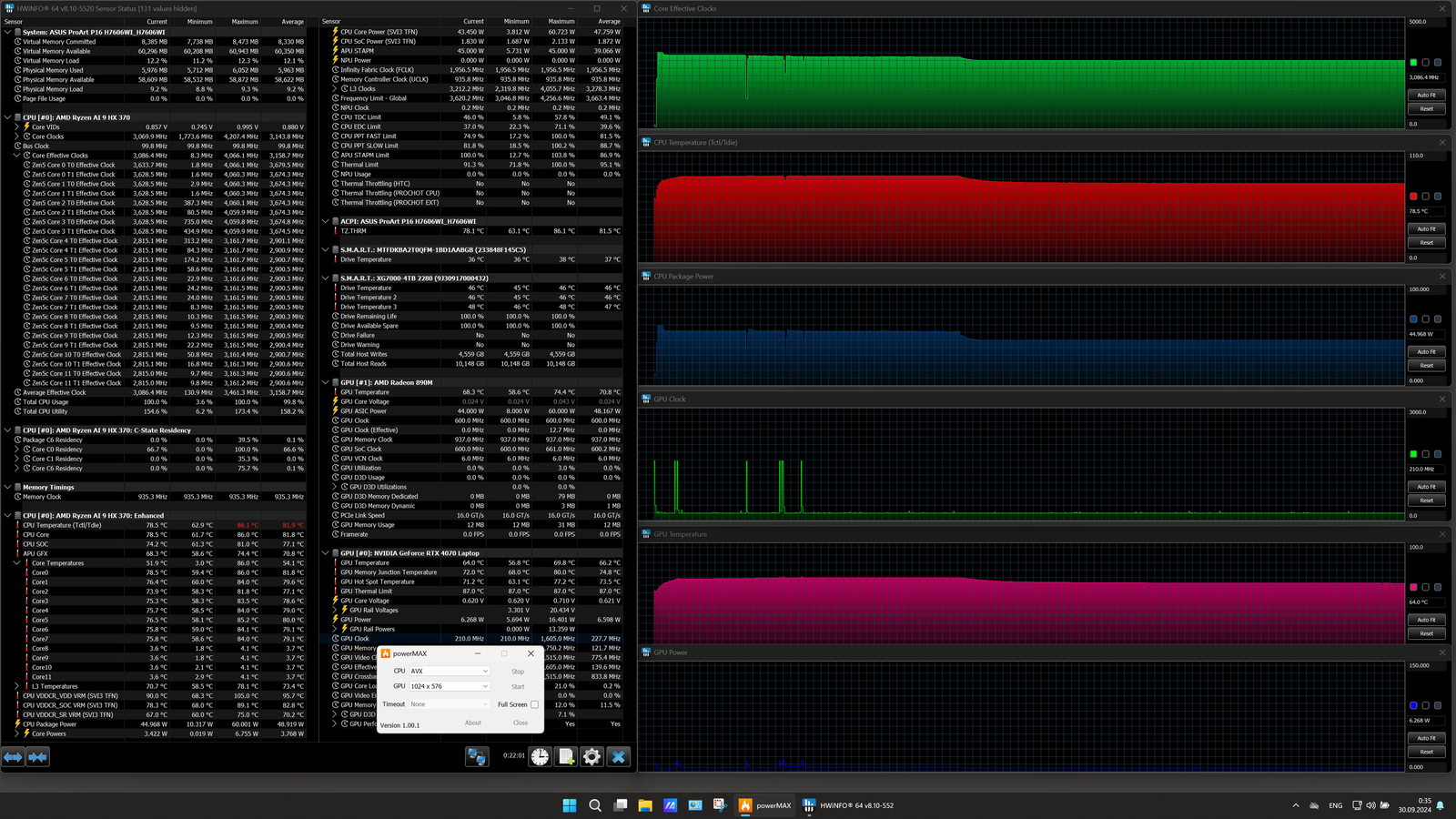The height and width of the screenshot is (819, 1456).
Task: Click the 110.0 maximum field in CPU Temperature graph
Action: click(x=1427, y=156)
